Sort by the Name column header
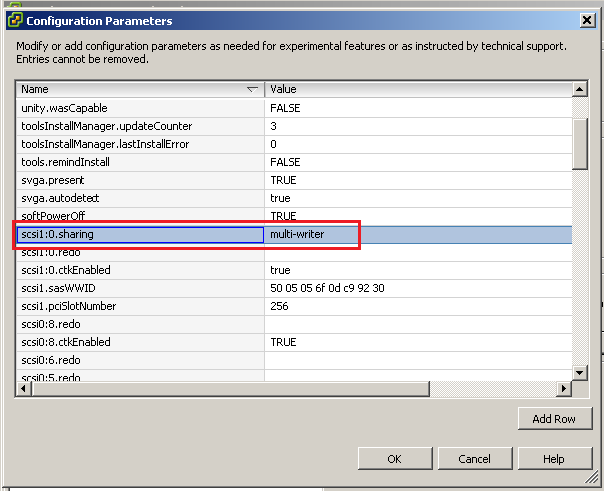 (140, 90)
